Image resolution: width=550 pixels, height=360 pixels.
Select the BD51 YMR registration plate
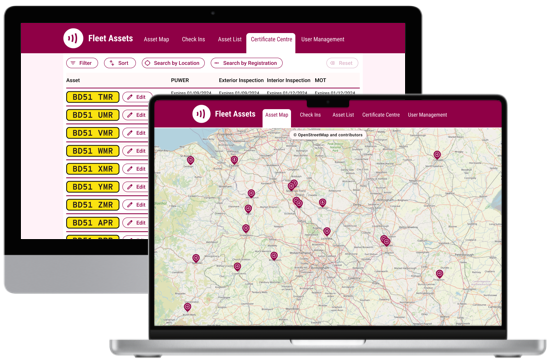(x=93, y=187)
